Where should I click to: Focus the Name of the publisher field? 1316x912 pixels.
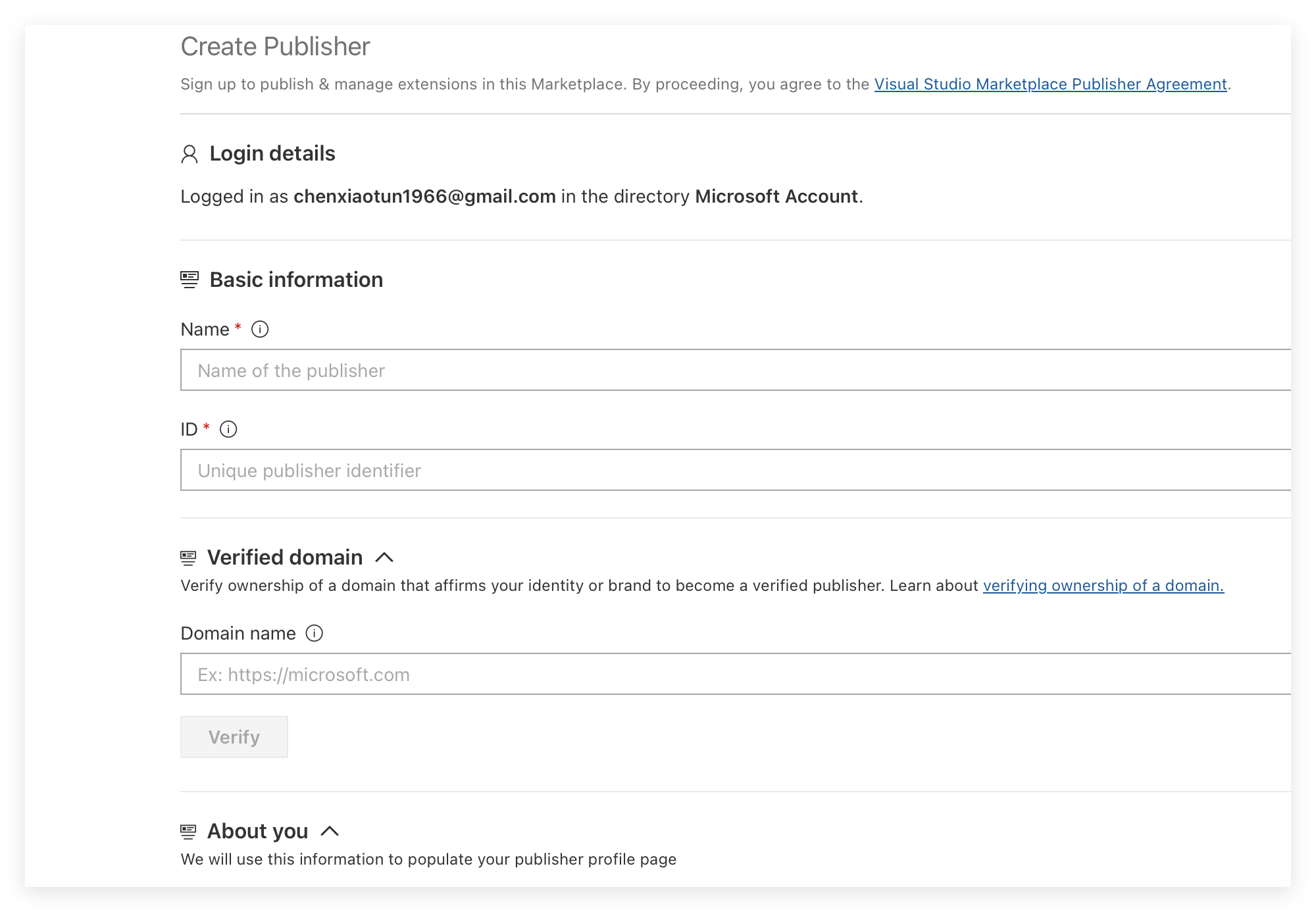[x=736, y=370]
